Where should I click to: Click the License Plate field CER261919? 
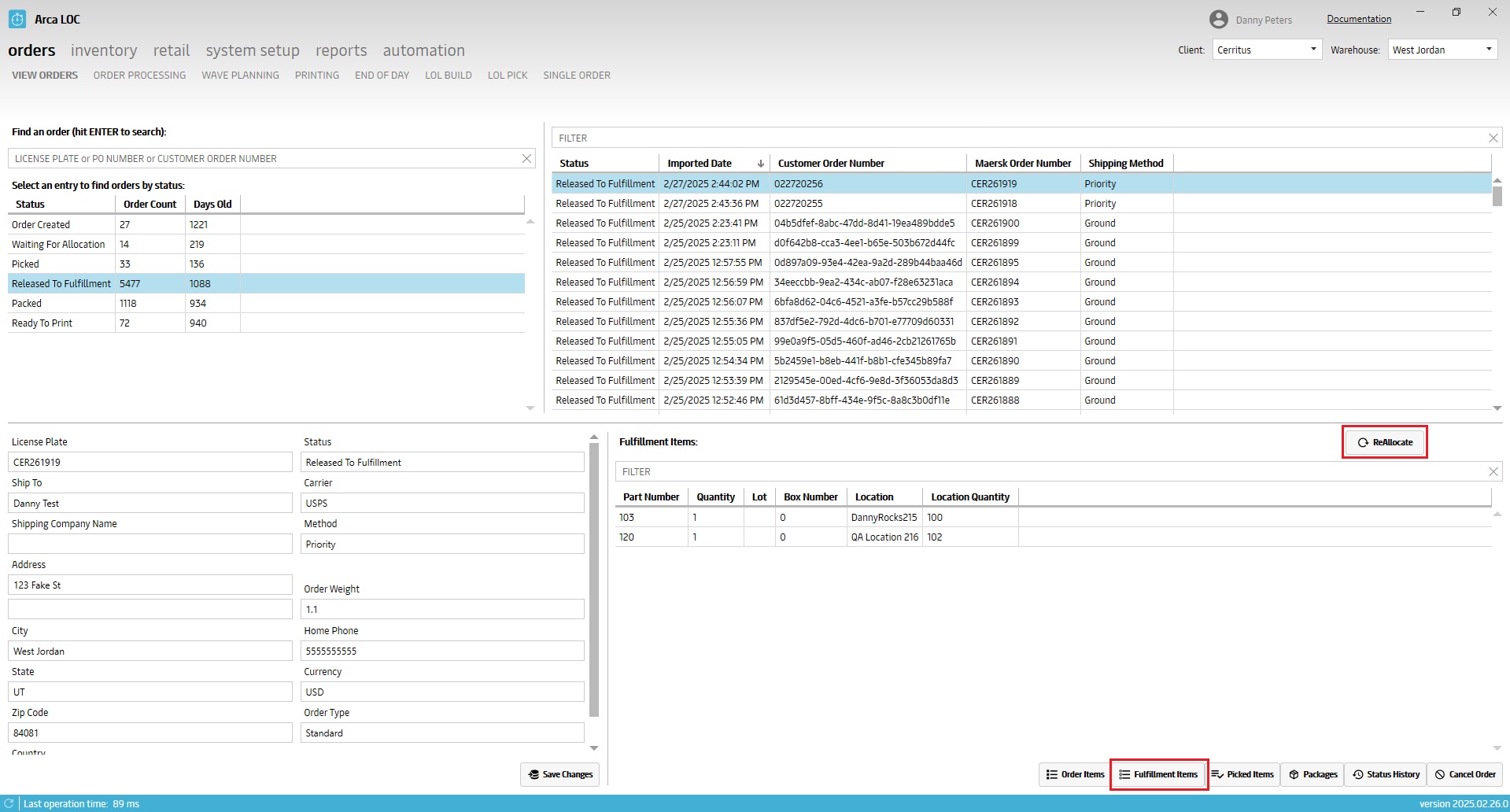(150, 462)
